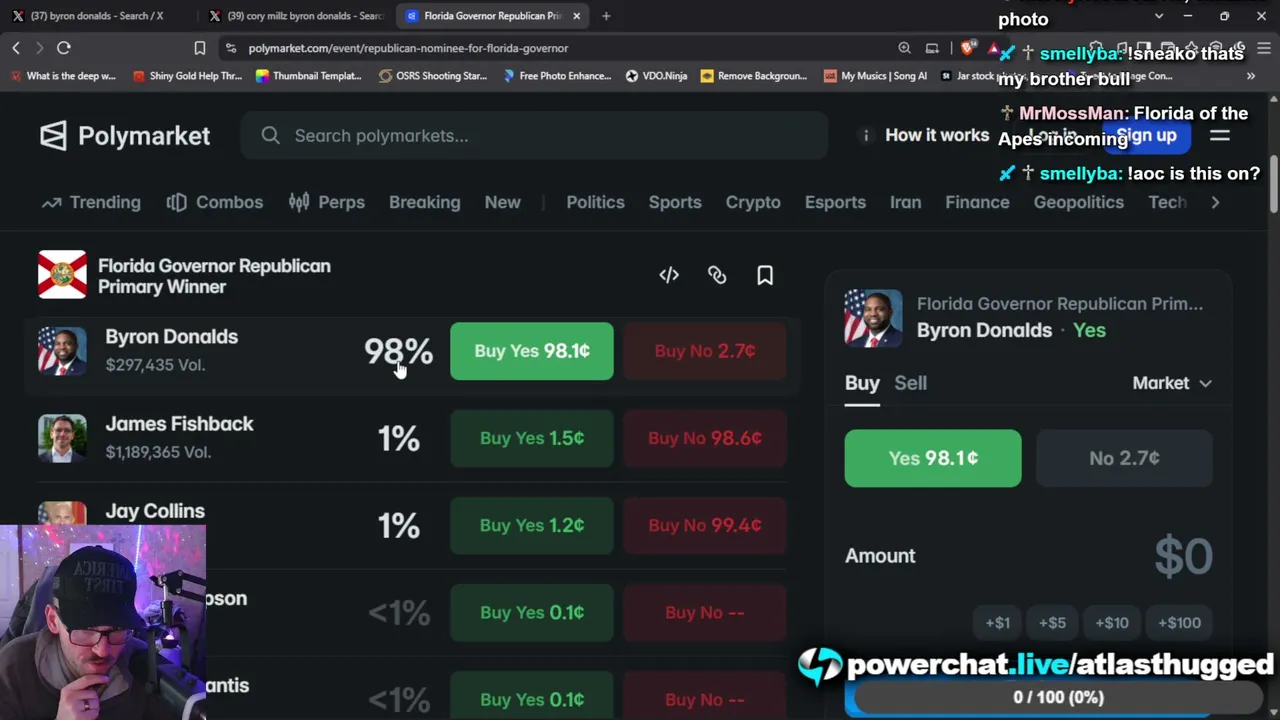Open the Sports category
1280x720 pixels.
click(675, 202)
